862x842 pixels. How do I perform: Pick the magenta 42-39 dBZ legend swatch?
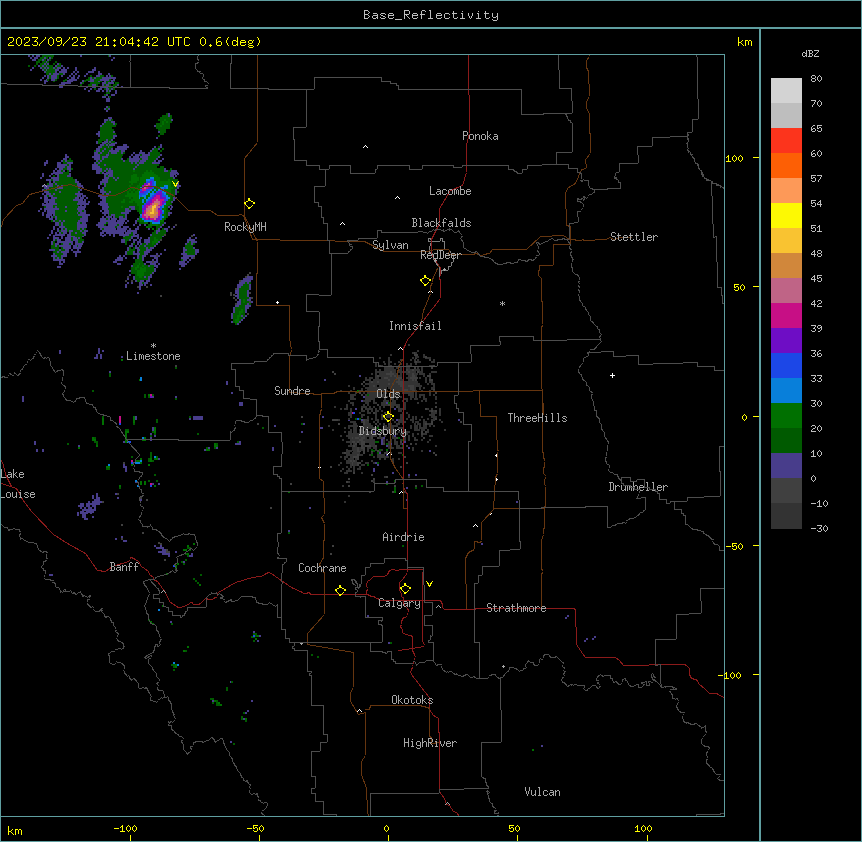coord(786,315)
